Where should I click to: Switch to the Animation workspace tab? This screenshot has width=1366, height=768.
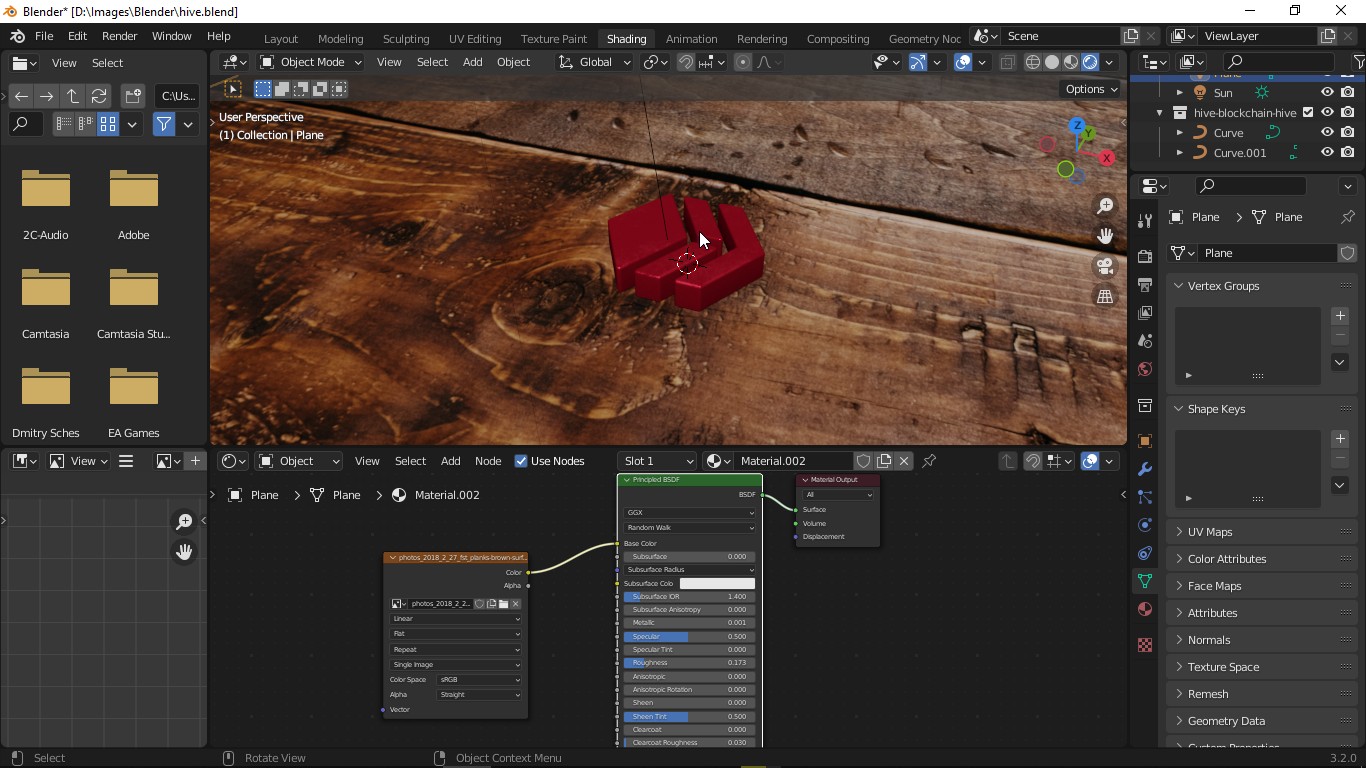click(x=691, y=38)
